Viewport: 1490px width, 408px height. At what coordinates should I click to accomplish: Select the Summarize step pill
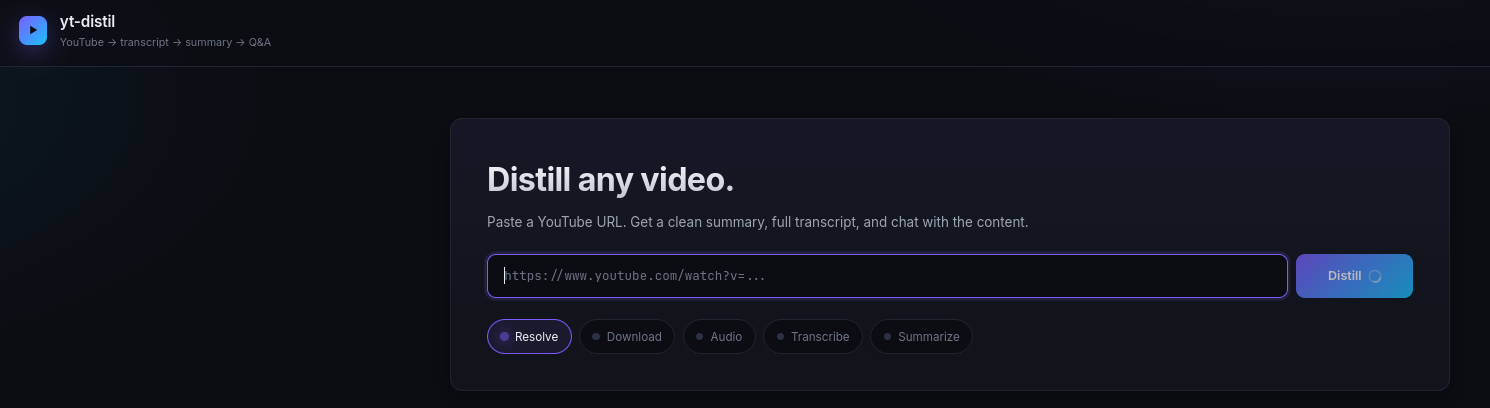click(x=921, y=337)
